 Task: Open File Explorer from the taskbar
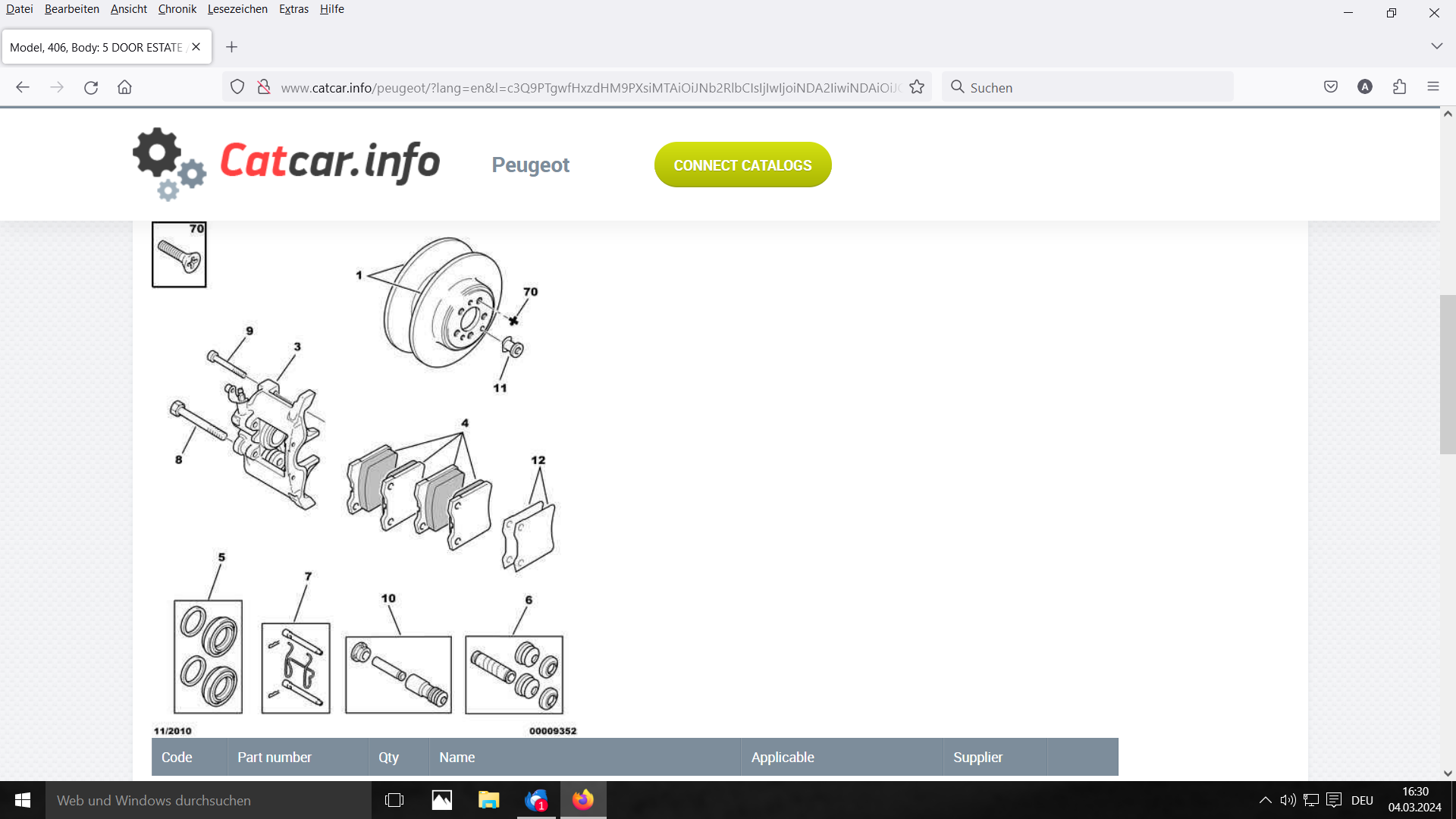point(488,800)
